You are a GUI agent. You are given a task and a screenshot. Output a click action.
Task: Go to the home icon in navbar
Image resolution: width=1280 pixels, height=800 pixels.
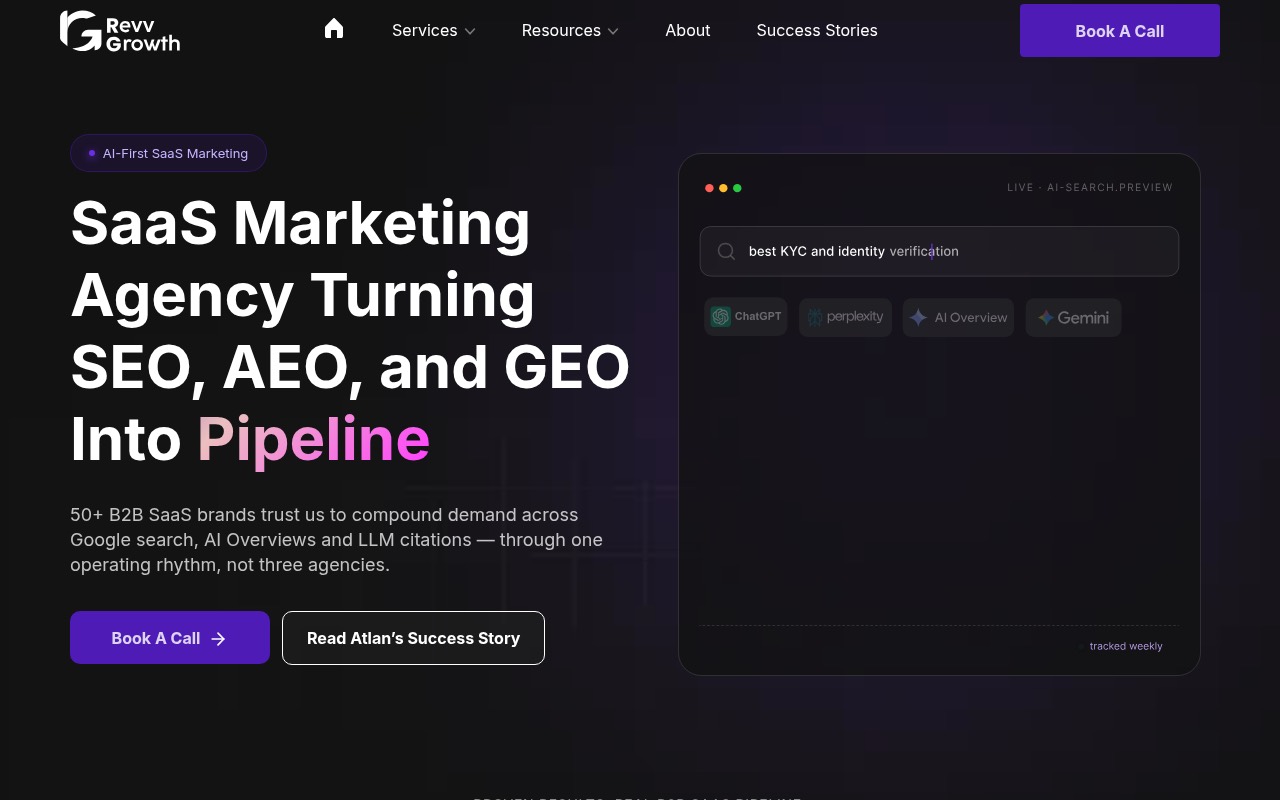[334, 29]
